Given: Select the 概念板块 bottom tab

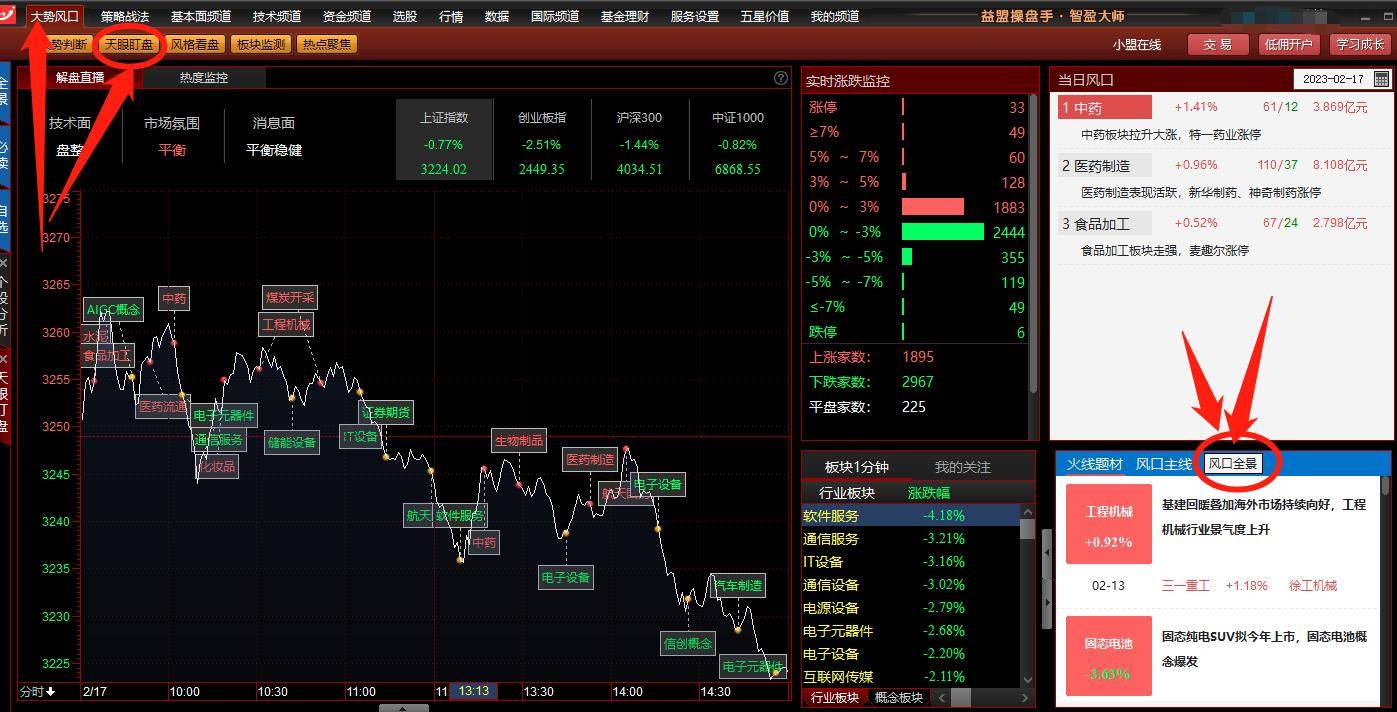Looking at the screenshot, I should 899,697.
